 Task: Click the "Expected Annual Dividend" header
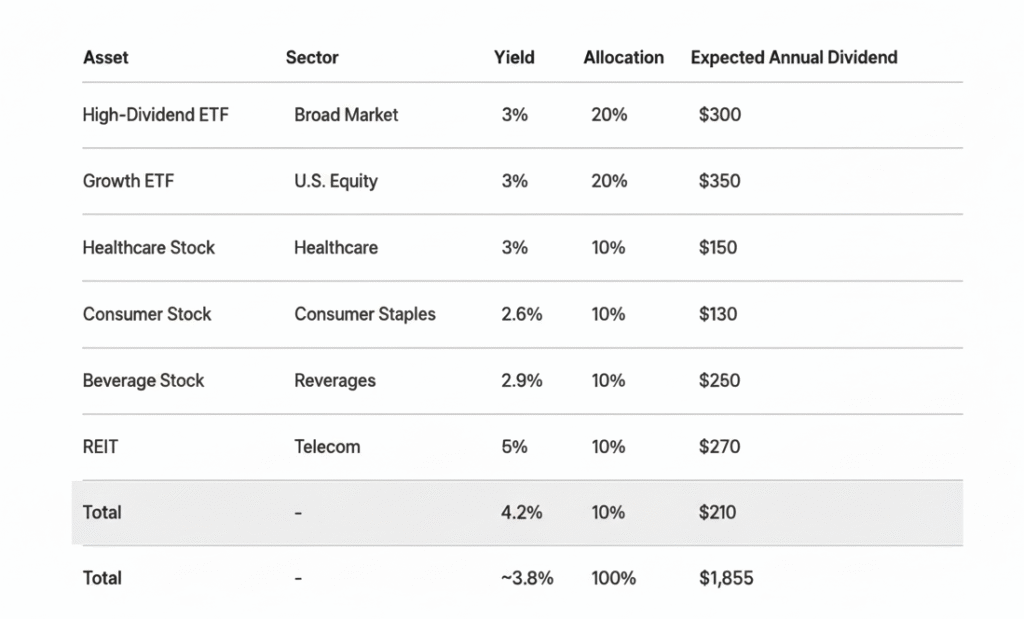pyautogui.click(x=793, y=57)
